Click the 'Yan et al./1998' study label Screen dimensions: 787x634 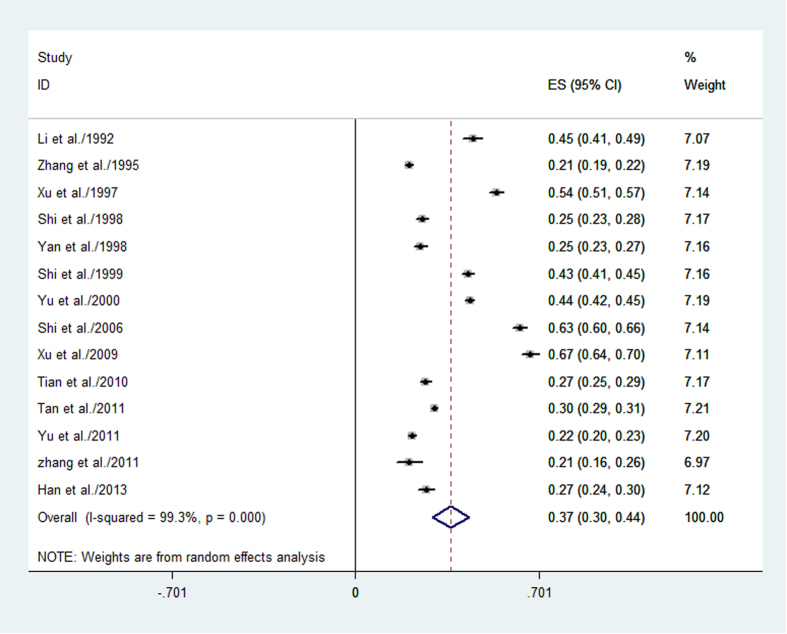pyautogui.click(x=82, y=247)
